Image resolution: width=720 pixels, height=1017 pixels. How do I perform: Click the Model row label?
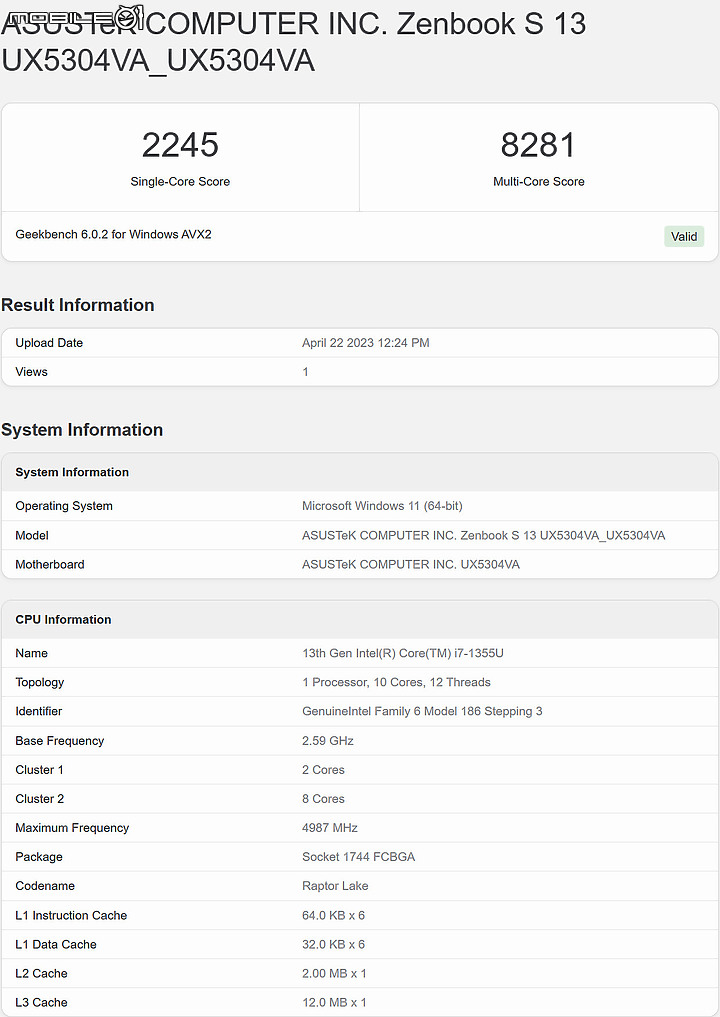pos(32,535)
